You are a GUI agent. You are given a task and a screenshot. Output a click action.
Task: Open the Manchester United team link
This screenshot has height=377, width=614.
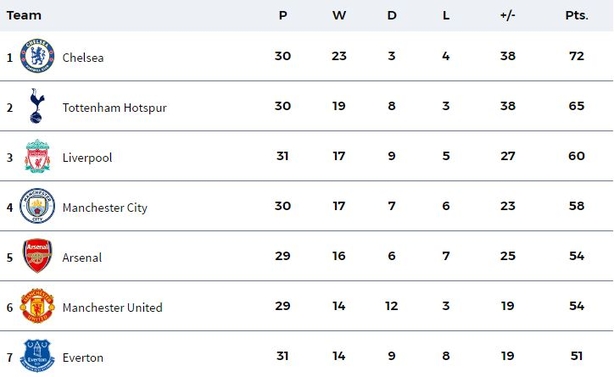point(112,308)
